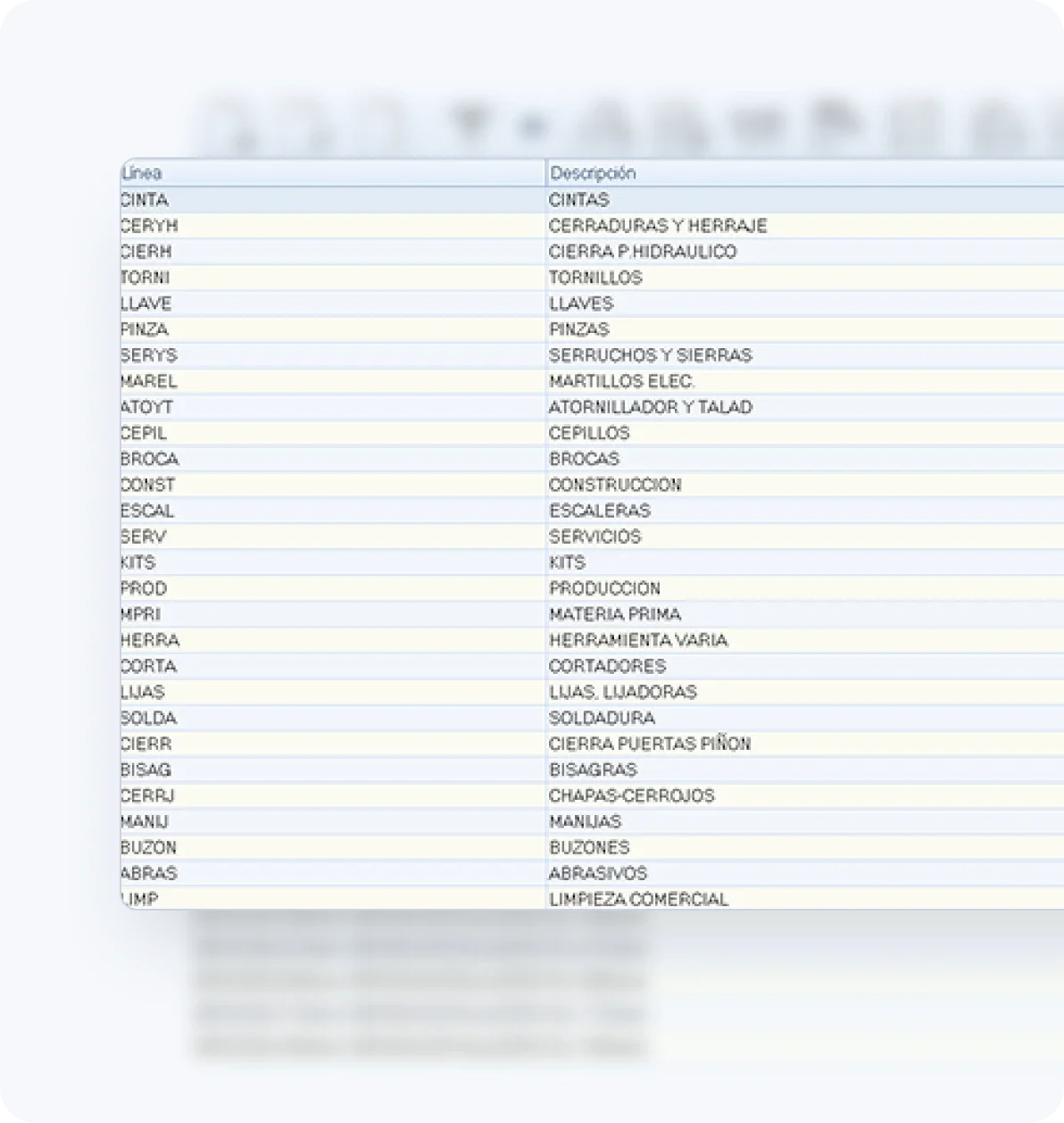Image resolution: width=1064 pixels, height=1123 pixels.
Task: Select CIERRA PUERTAS PIÑON entry
Action: pos(650,744)
